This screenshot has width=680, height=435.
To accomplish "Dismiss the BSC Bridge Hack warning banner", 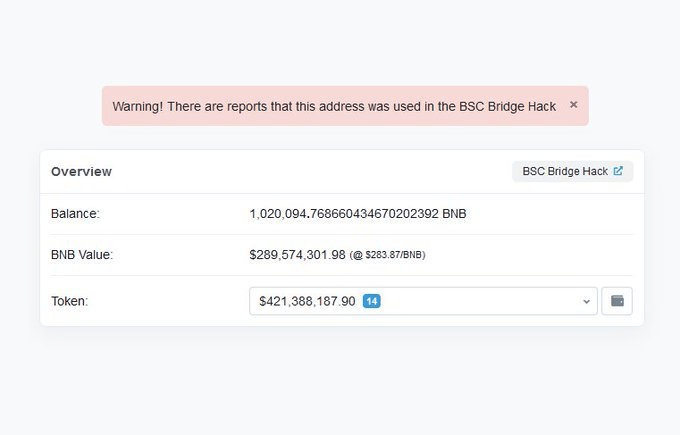I will coord(573,105).
